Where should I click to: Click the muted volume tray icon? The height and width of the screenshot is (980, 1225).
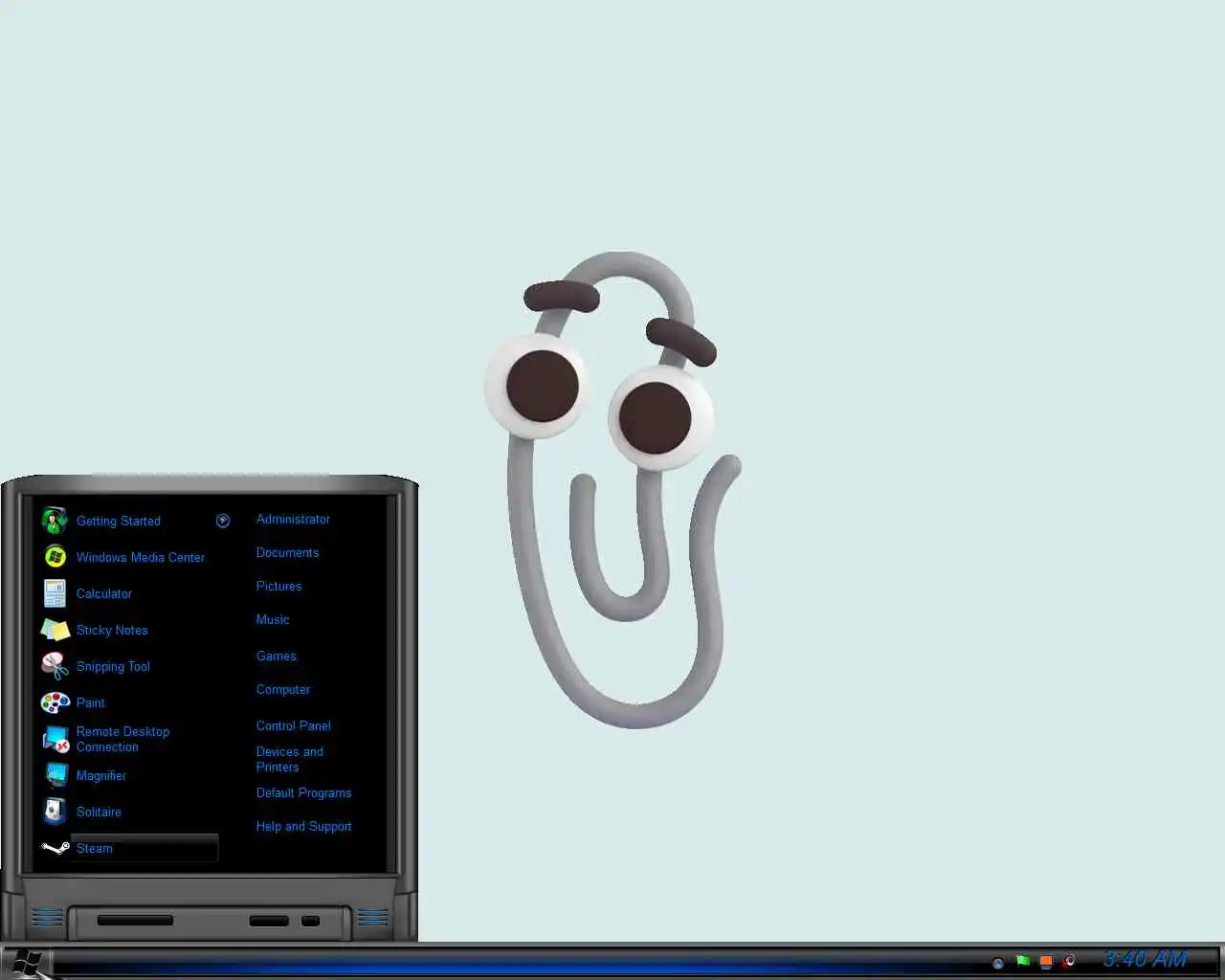click(1070, 961)
